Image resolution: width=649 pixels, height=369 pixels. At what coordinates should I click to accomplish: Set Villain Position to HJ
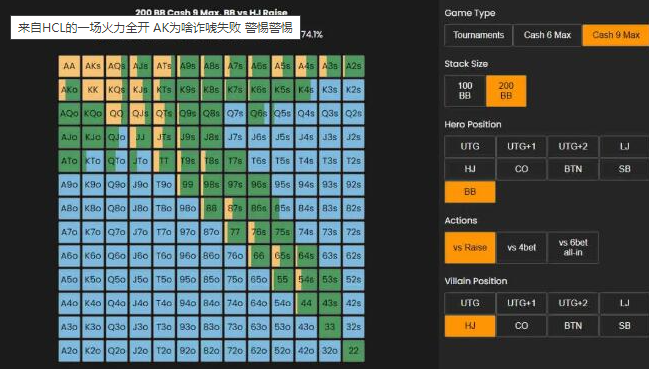point(470,326)
